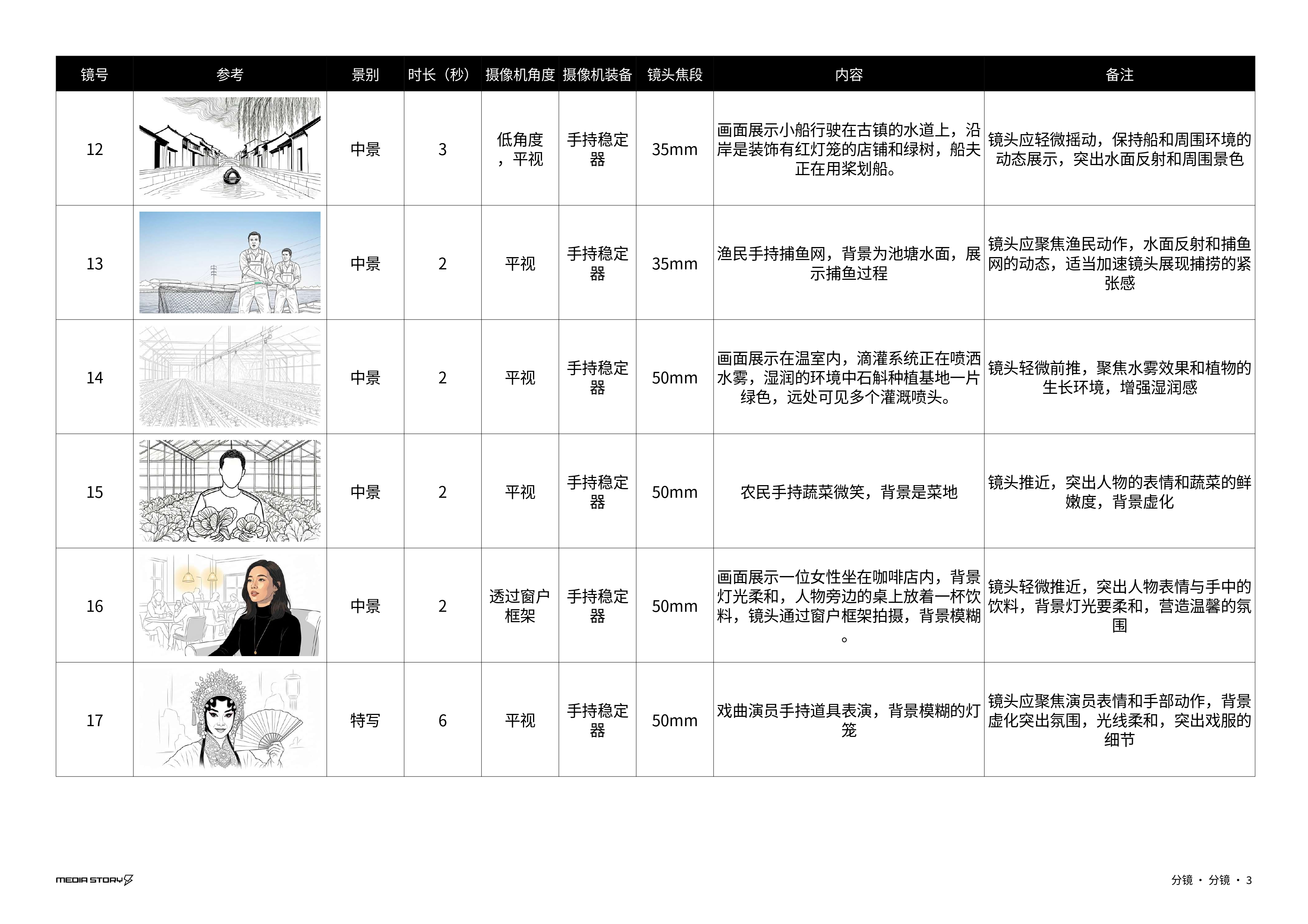The width and height of the screenshot is (1308, 924).
Task: Open the shot 15 farmer holding vegetables image
Action: (230, 491)
